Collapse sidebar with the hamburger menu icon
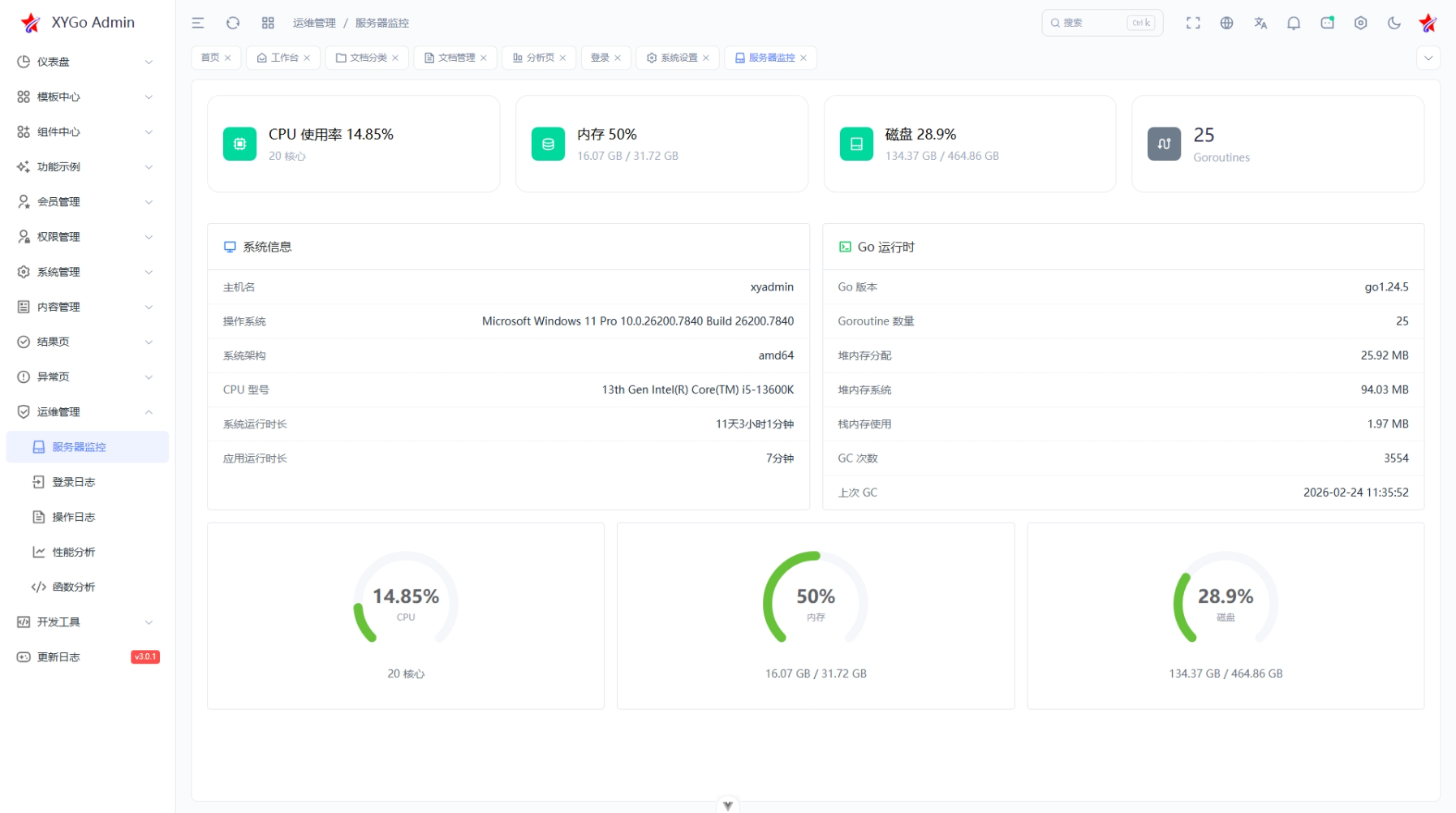Image resolution: width=1456 pixels, height=813 pixels. point(198,23)
